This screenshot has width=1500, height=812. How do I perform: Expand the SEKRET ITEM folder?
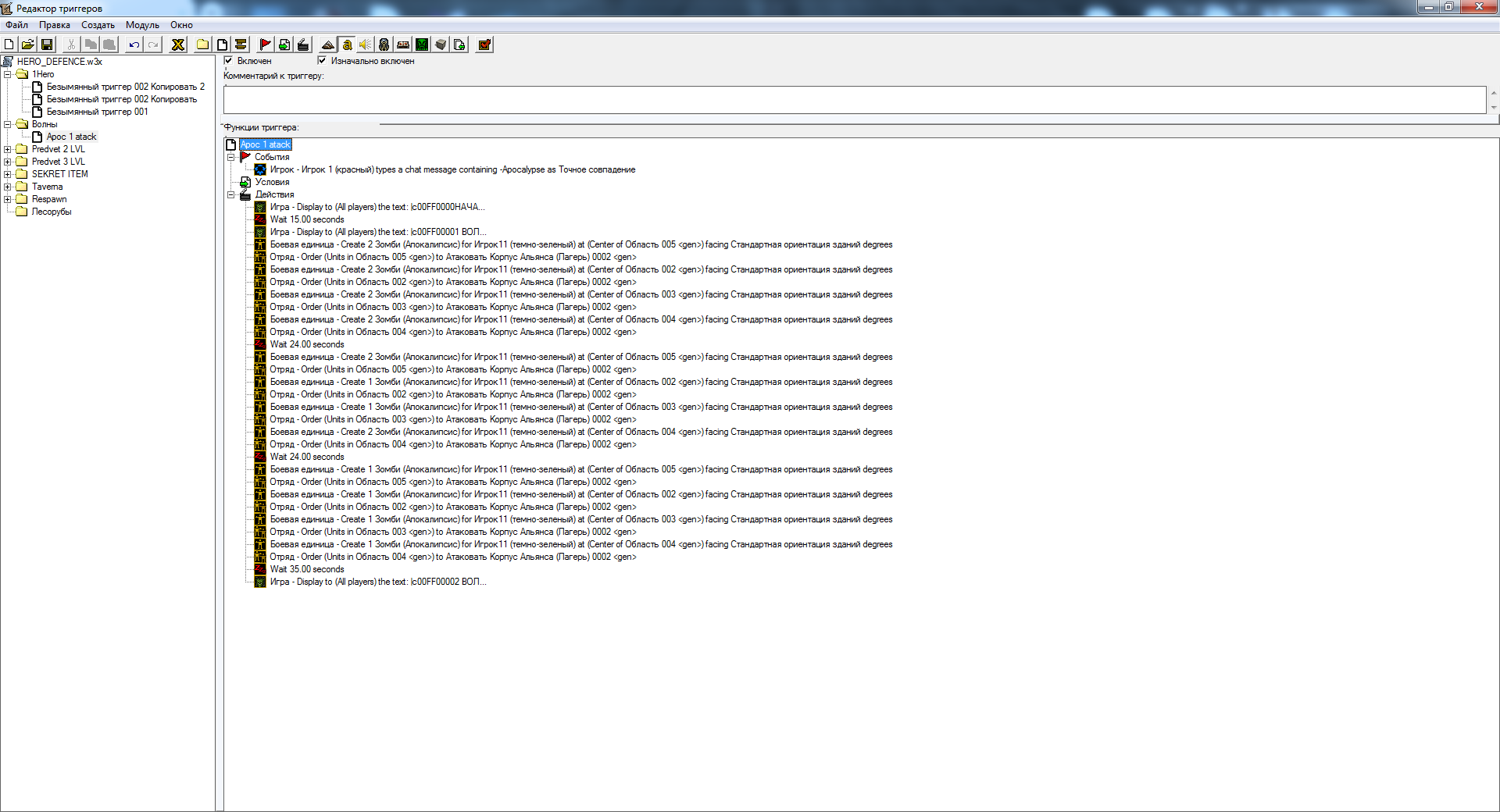pos(8,174)
